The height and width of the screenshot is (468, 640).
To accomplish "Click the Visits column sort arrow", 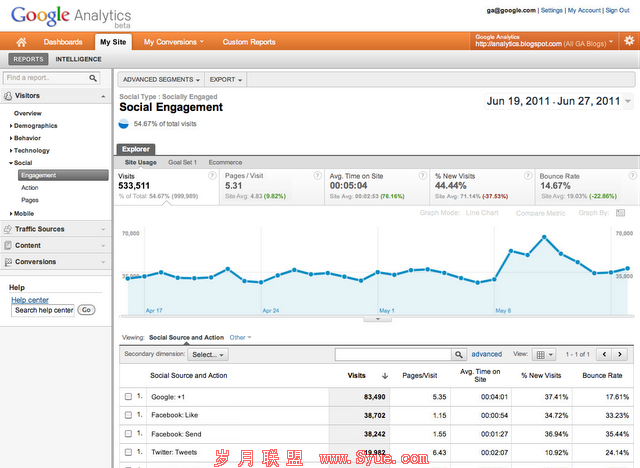I will tap(385, 376).
